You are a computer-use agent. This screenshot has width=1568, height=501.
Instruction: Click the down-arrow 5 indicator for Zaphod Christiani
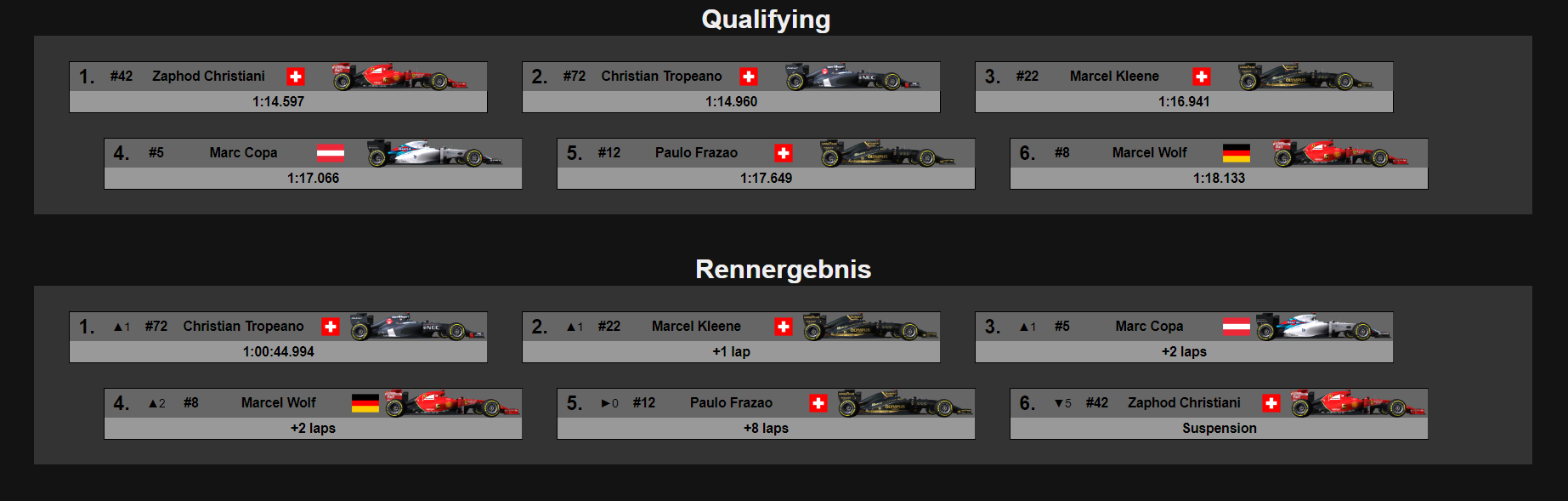[1063, 403]
